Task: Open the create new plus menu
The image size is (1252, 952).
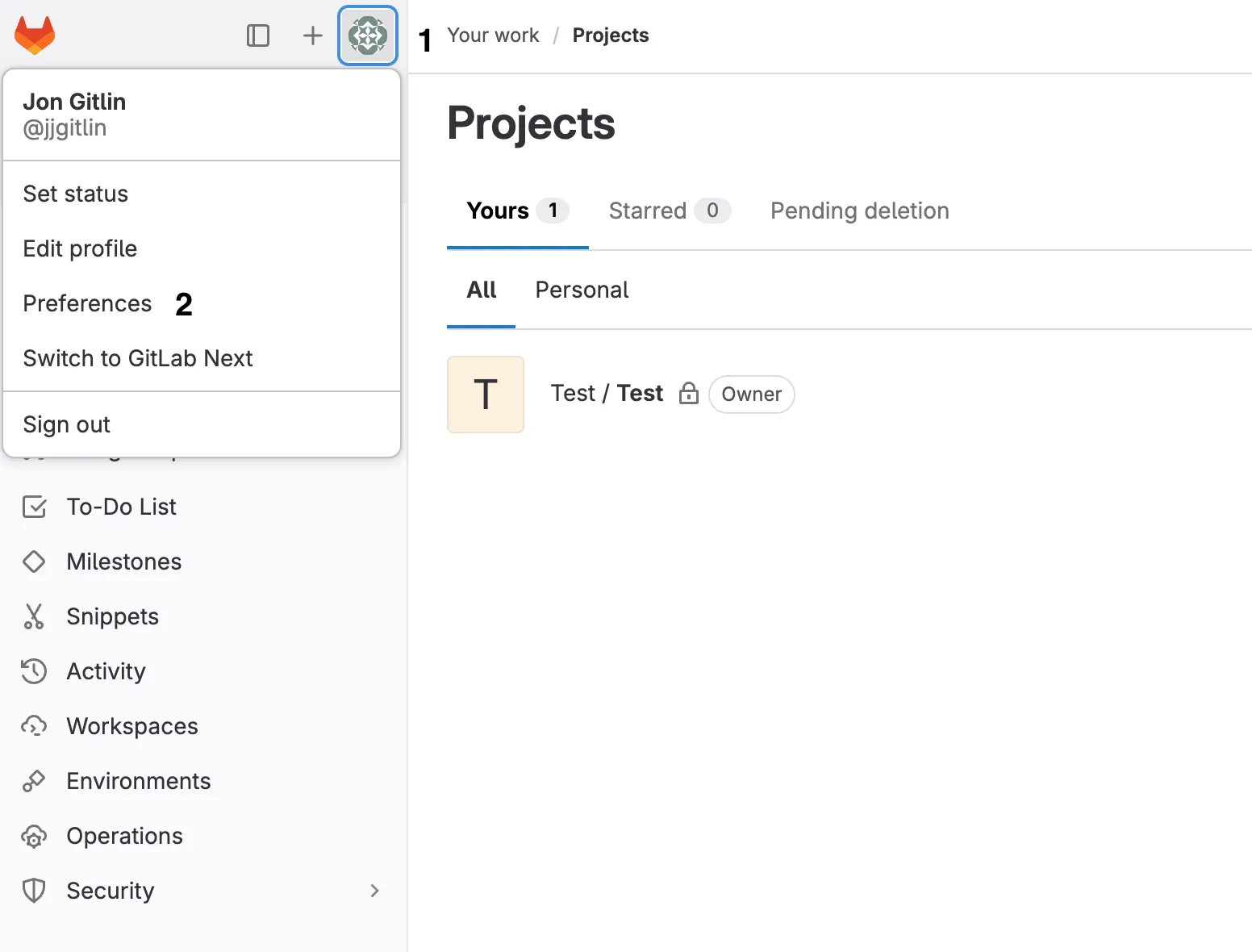Action: click(x=312, y=35)
